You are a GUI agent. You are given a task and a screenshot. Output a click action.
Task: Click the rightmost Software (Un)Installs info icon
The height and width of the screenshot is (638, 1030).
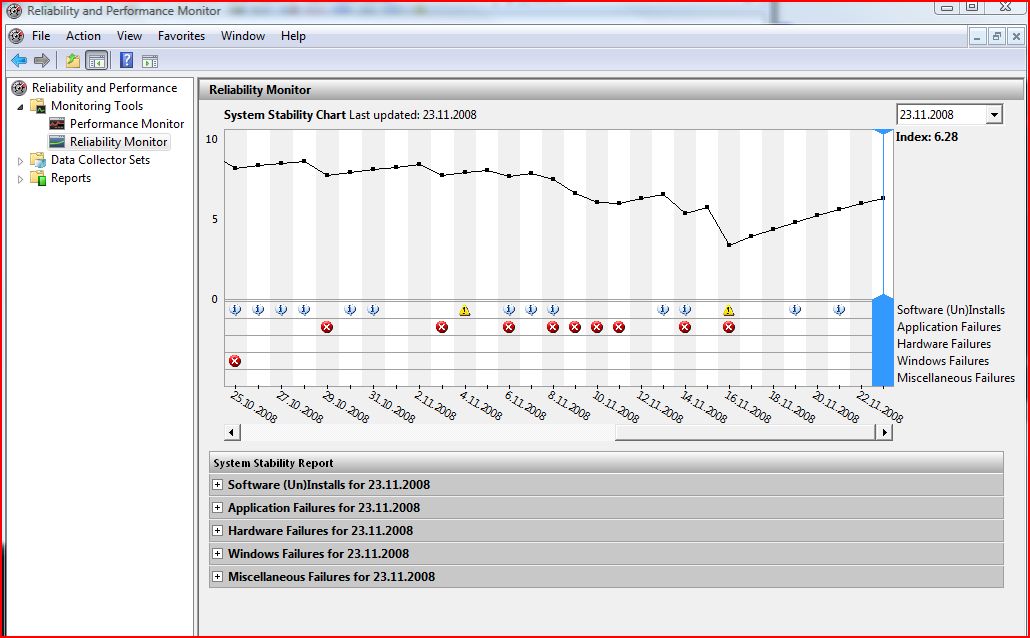click(839, 310)
